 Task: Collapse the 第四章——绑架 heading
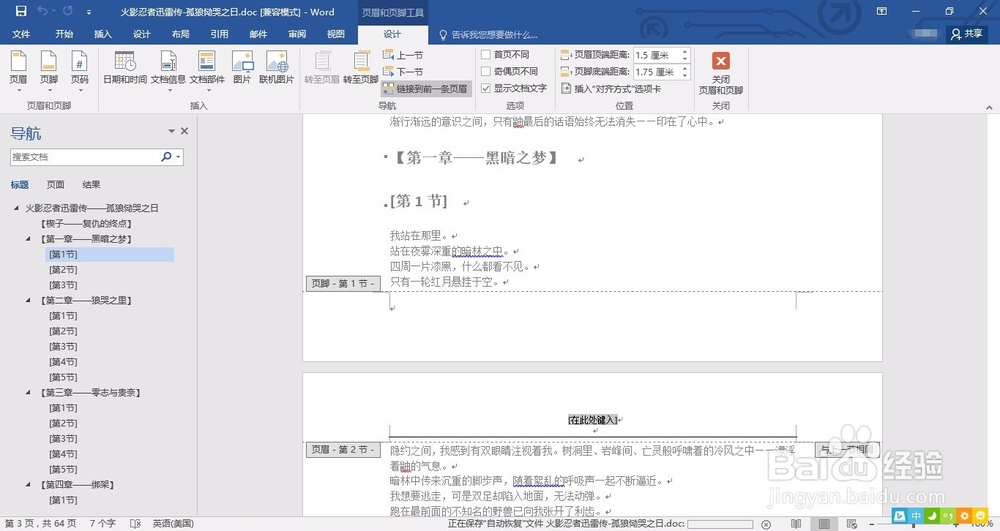pos(28,484)
